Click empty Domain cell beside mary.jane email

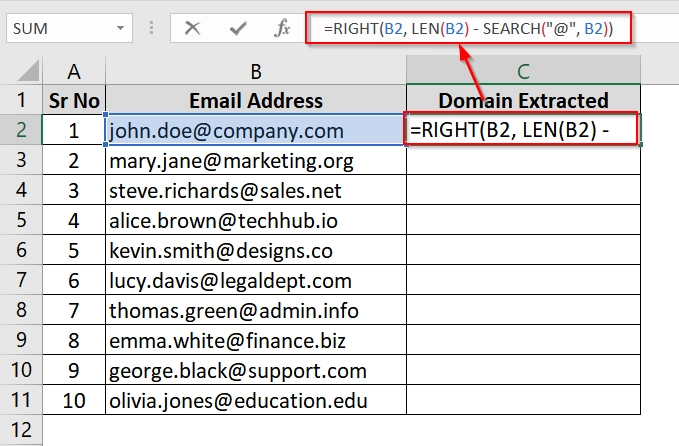click(523, 160)
